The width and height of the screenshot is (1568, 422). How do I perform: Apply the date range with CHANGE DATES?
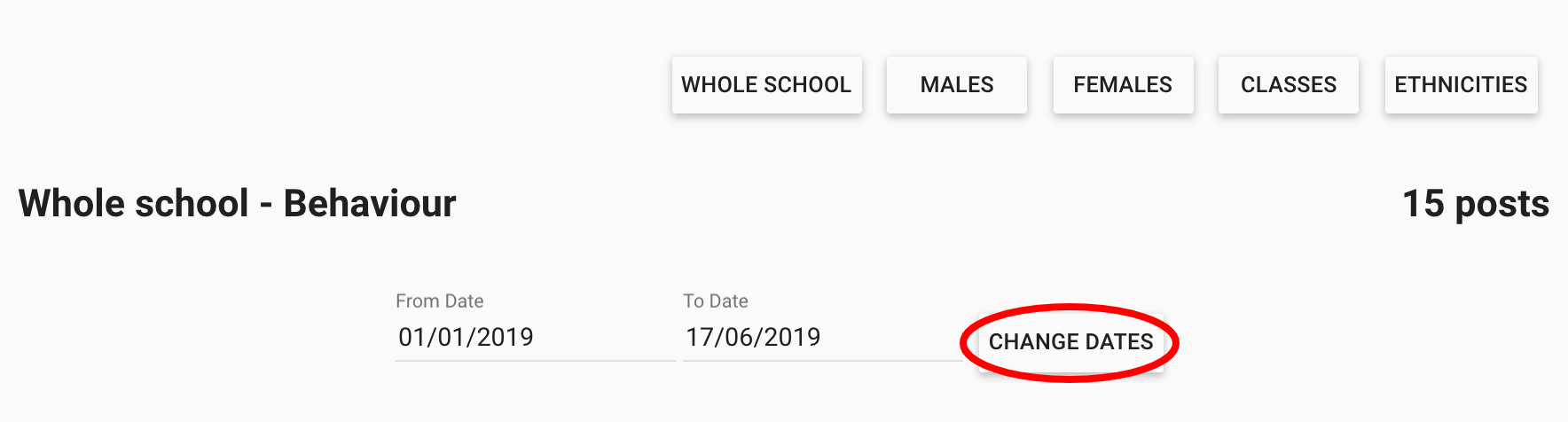(1070, 342)
